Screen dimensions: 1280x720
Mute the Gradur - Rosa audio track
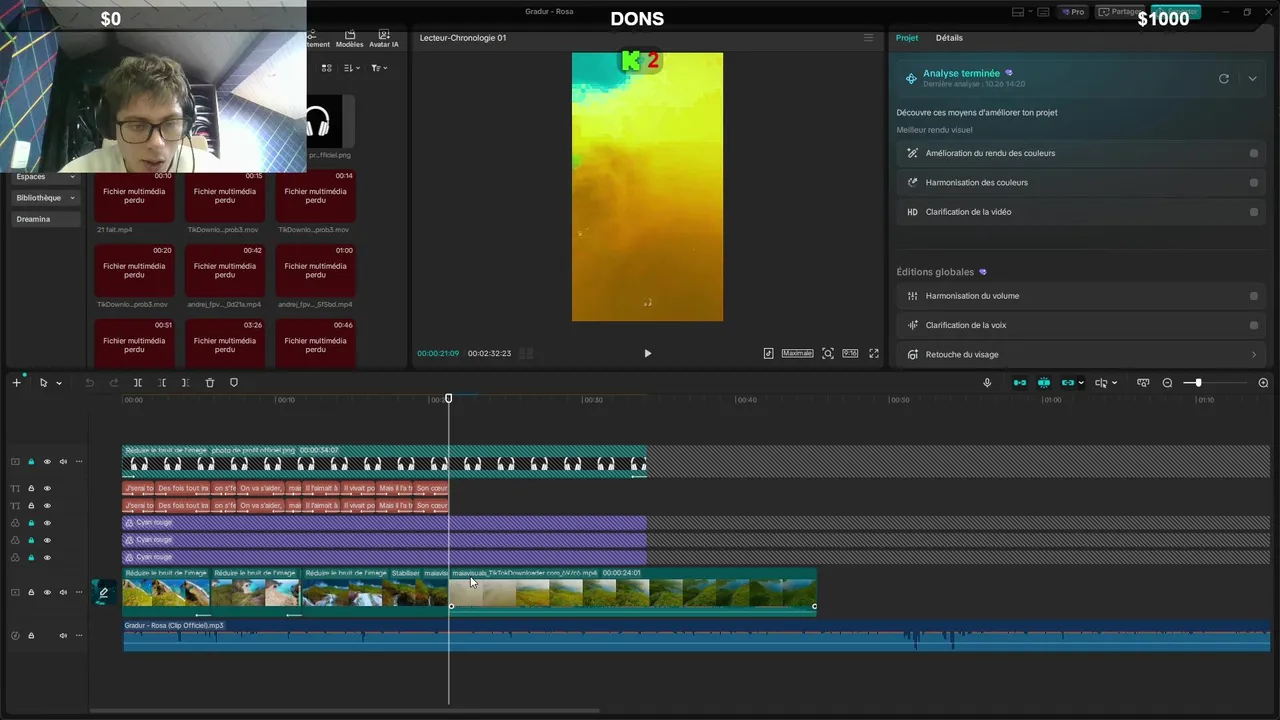[63, 636]
